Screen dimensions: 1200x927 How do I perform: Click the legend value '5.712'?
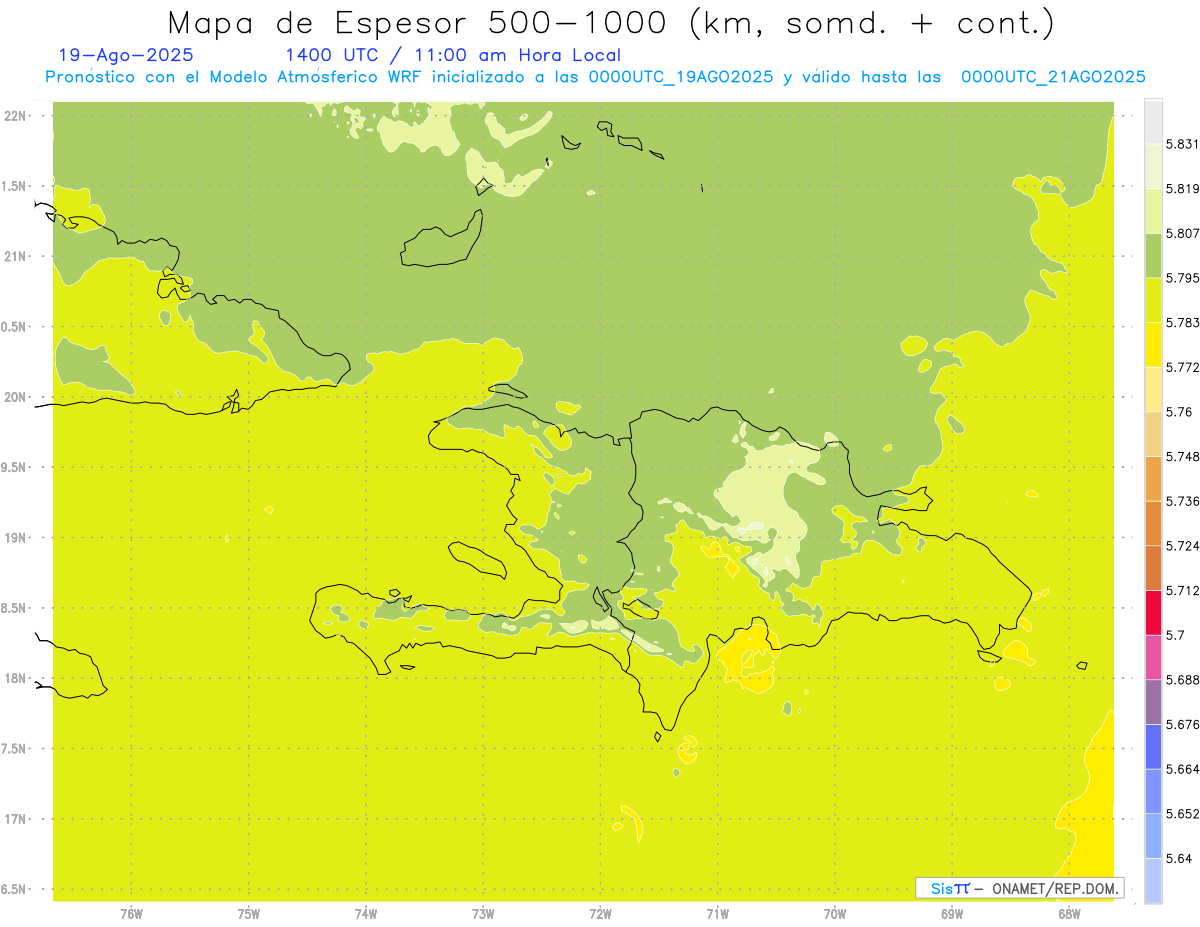(x=1182, y=590)
